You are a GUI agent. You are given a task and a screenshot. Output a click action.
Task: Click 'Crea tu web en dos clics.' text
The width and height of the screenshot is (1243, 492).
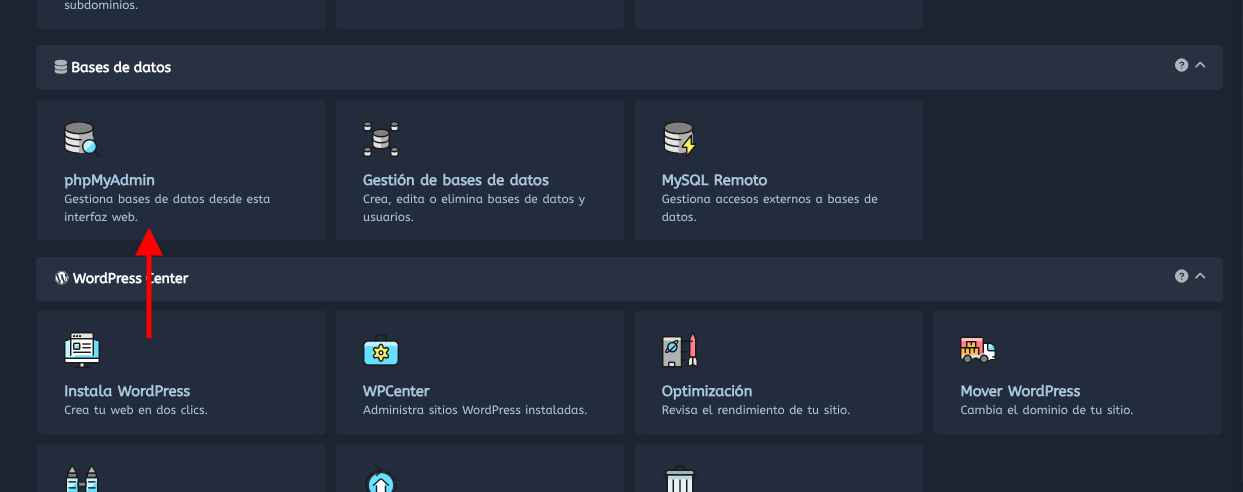(x=136, y=410)
